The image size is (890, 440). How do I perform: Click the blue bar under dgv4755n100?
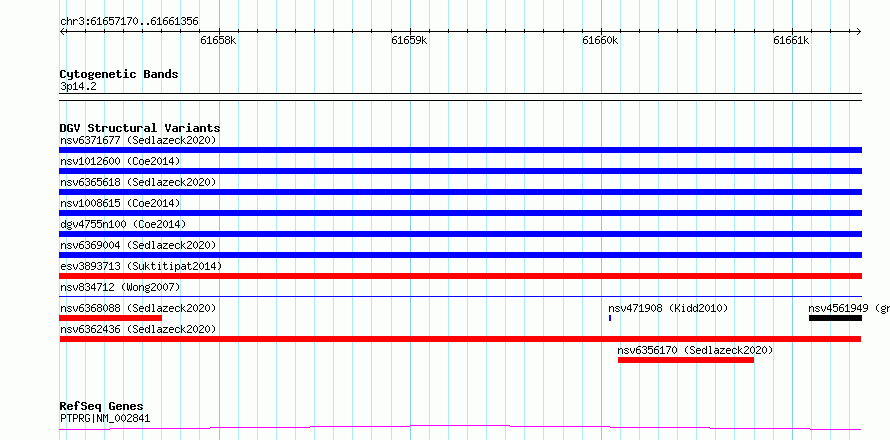460,234
